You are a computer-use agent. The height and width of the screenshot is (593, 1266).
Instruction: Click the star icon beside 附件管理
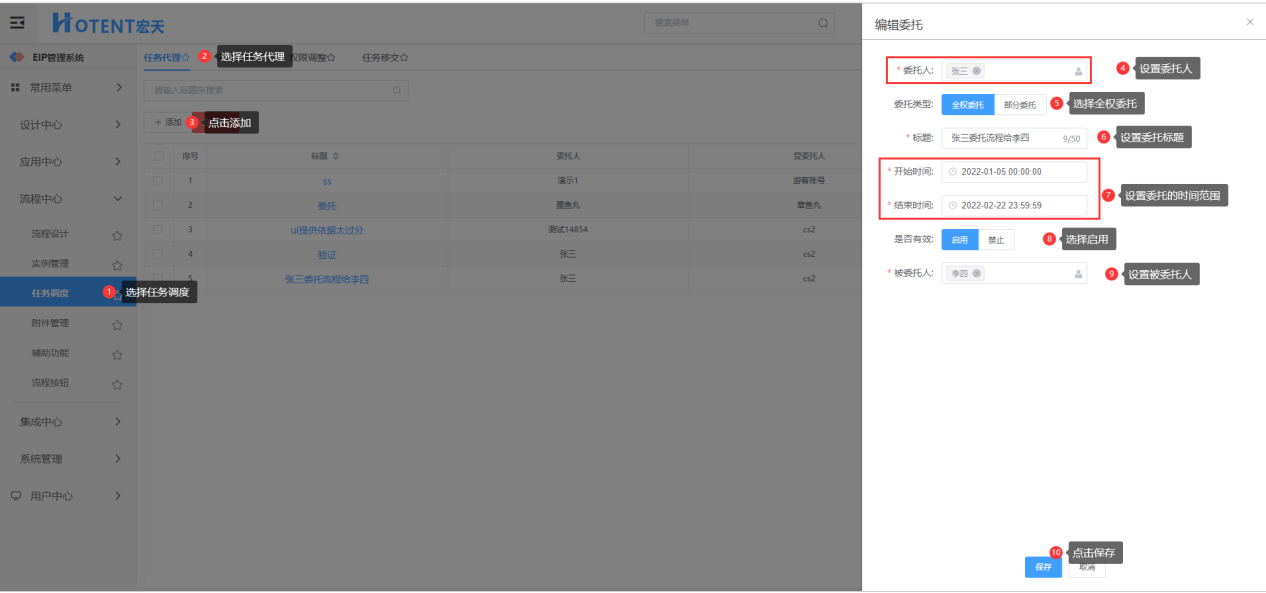pyautogui.click(x=117, y=324)
